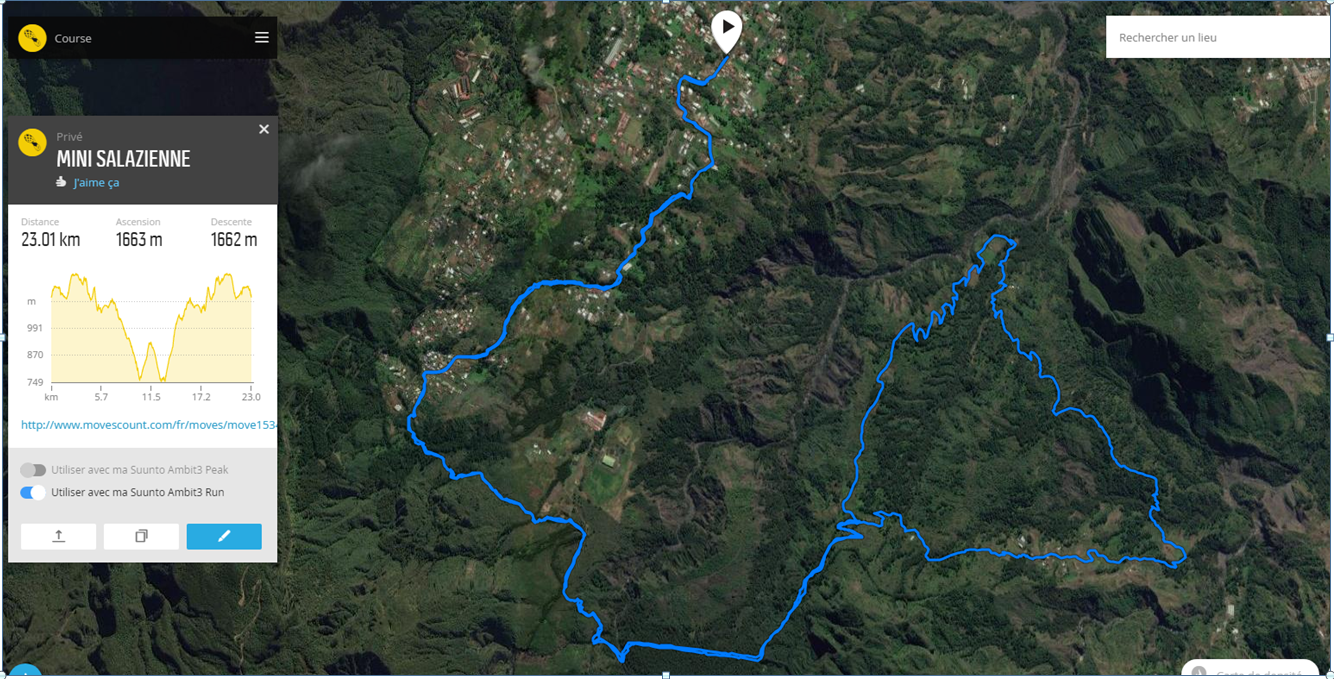Click the Course header label
1334x679 pixels.
(73, 39)
